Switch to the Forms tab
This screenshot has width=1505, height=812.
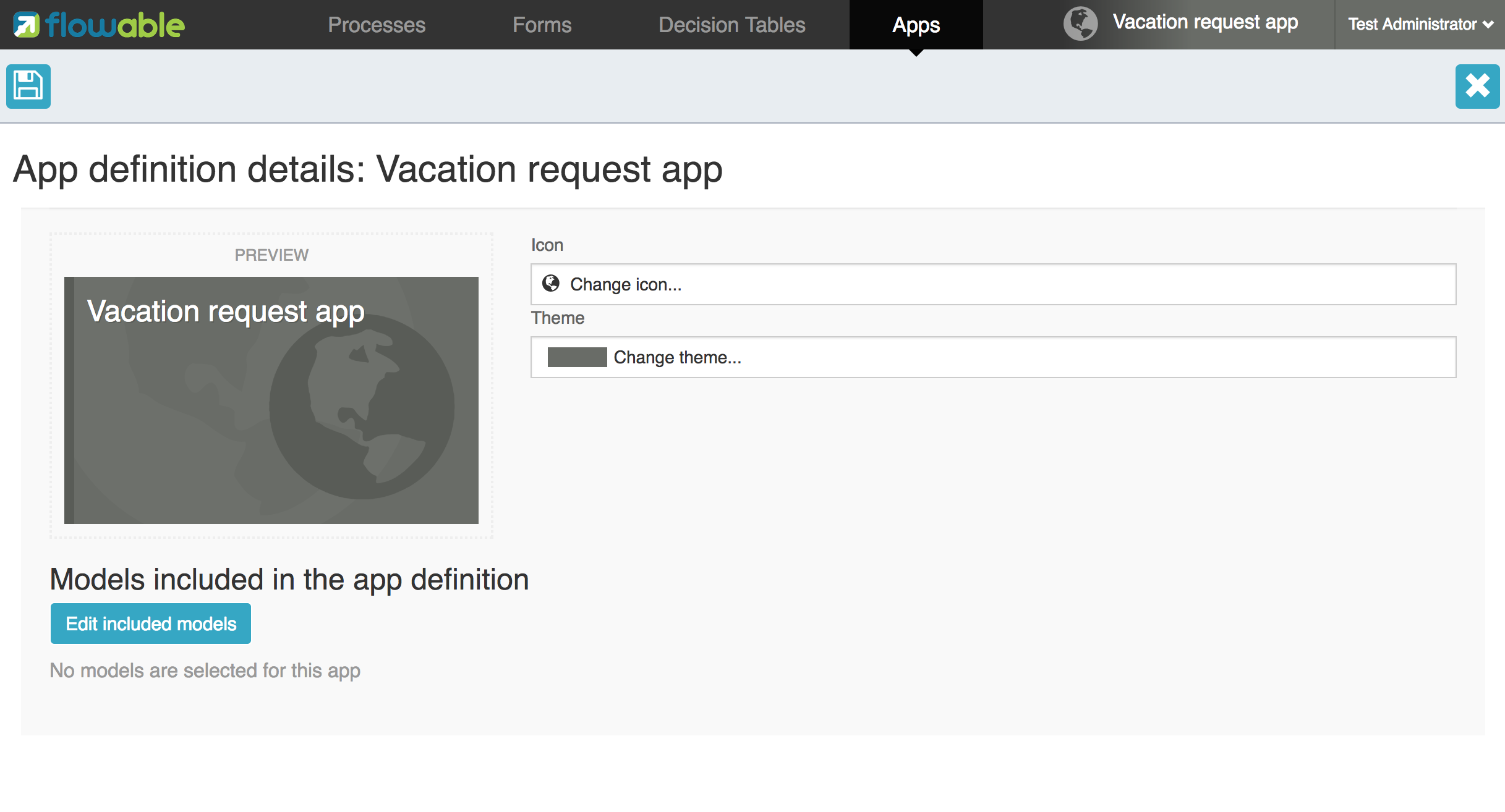point(542,25)
